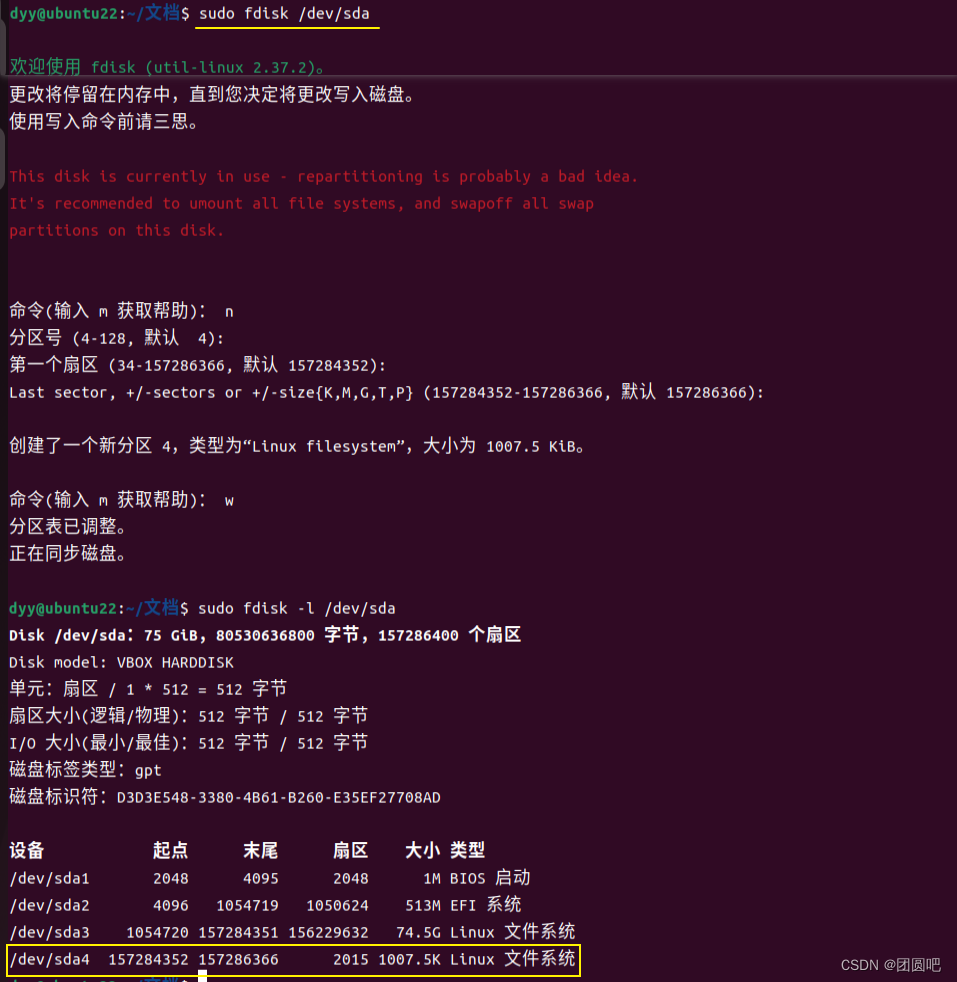Click the '/dev/sda3' device entry
The image size is (957, 982).
[x=49, y=932]
